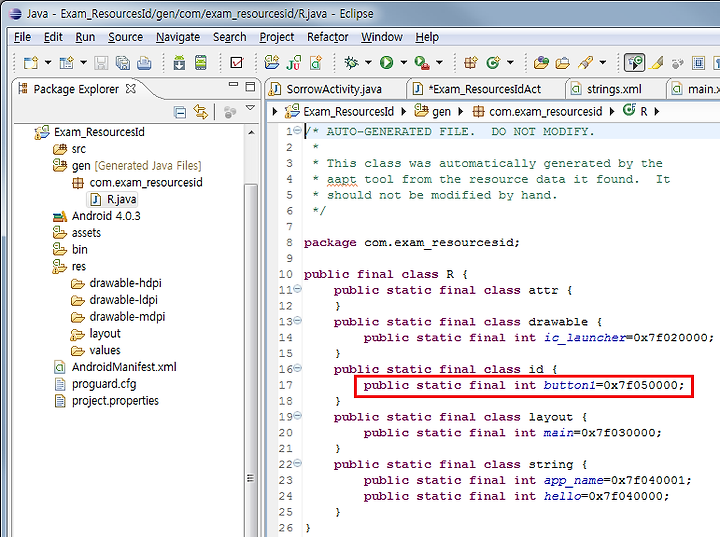Viewport: 720px width, 537px height.
Task: Open the Run menu
Action: coord(85,37)
